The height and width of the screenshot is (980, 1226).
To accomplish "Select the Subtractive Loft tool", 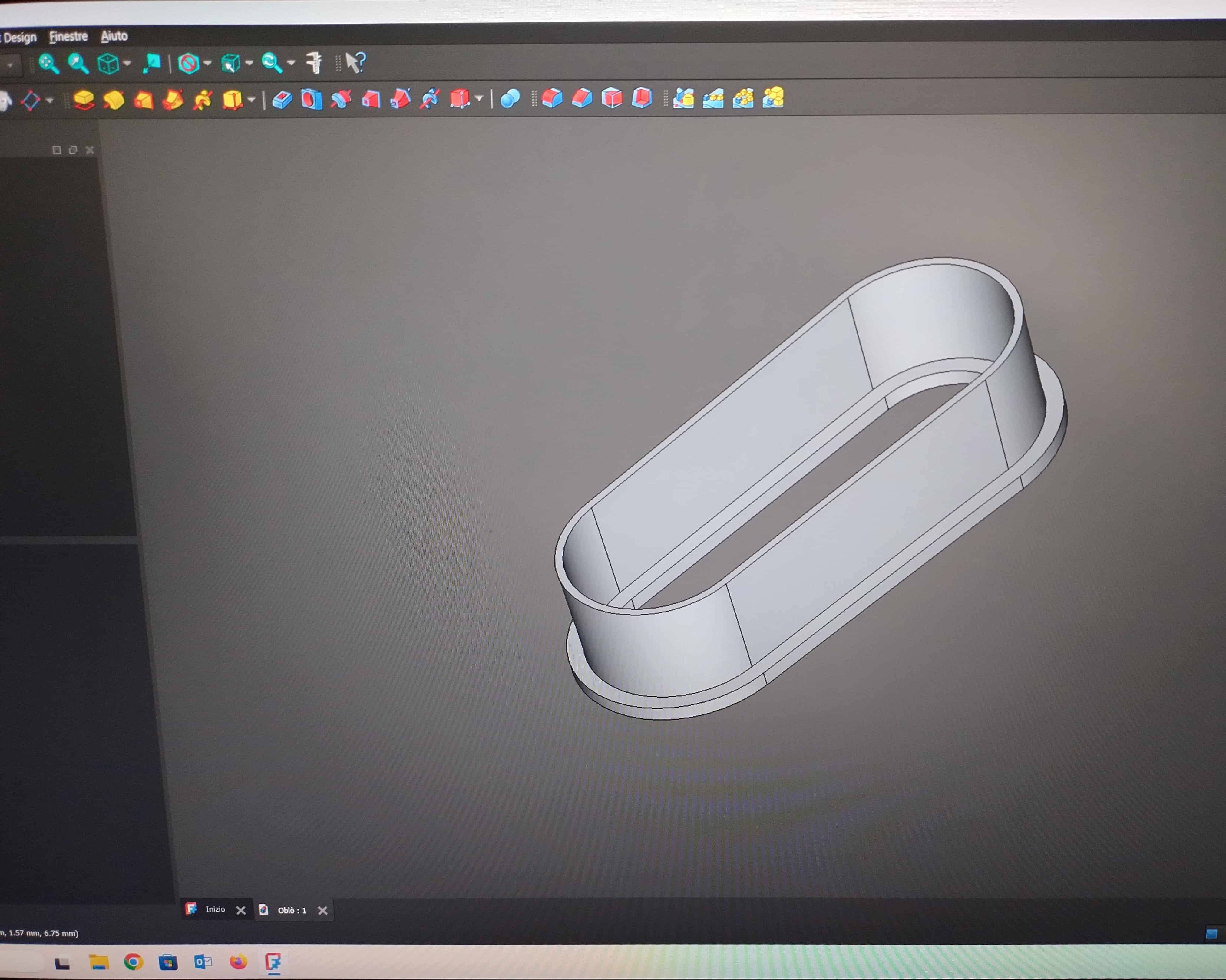I will pyautogui.click(x=371, y=100).
